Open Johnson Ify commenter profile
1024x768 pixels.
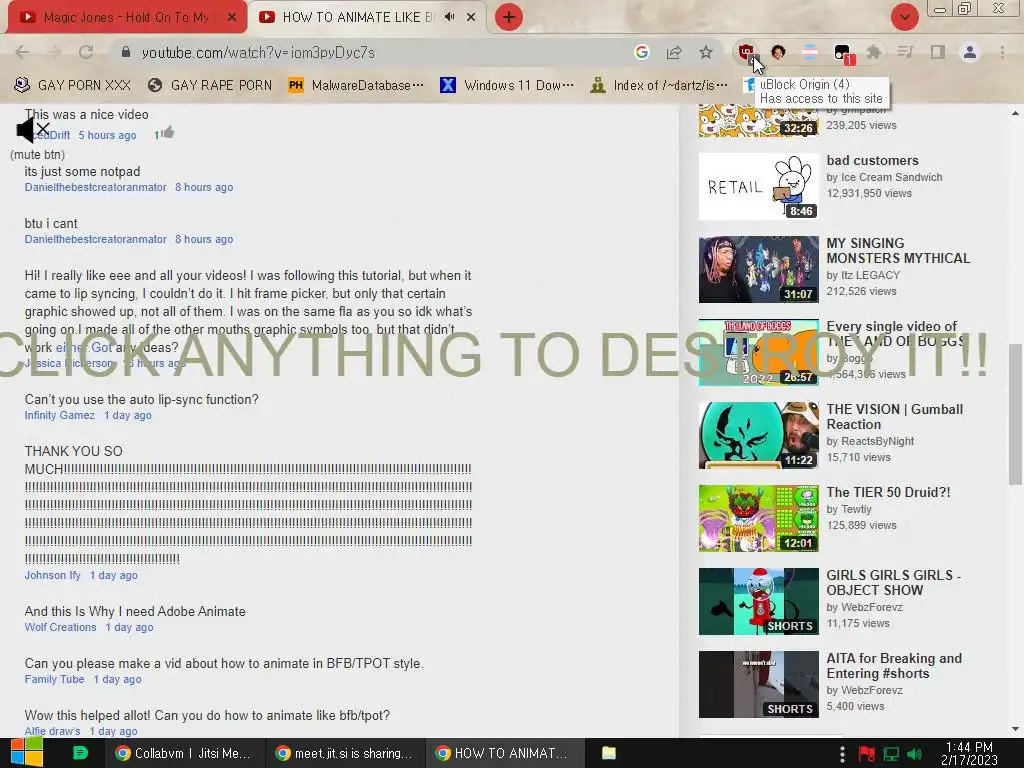(x=52, y=575)
